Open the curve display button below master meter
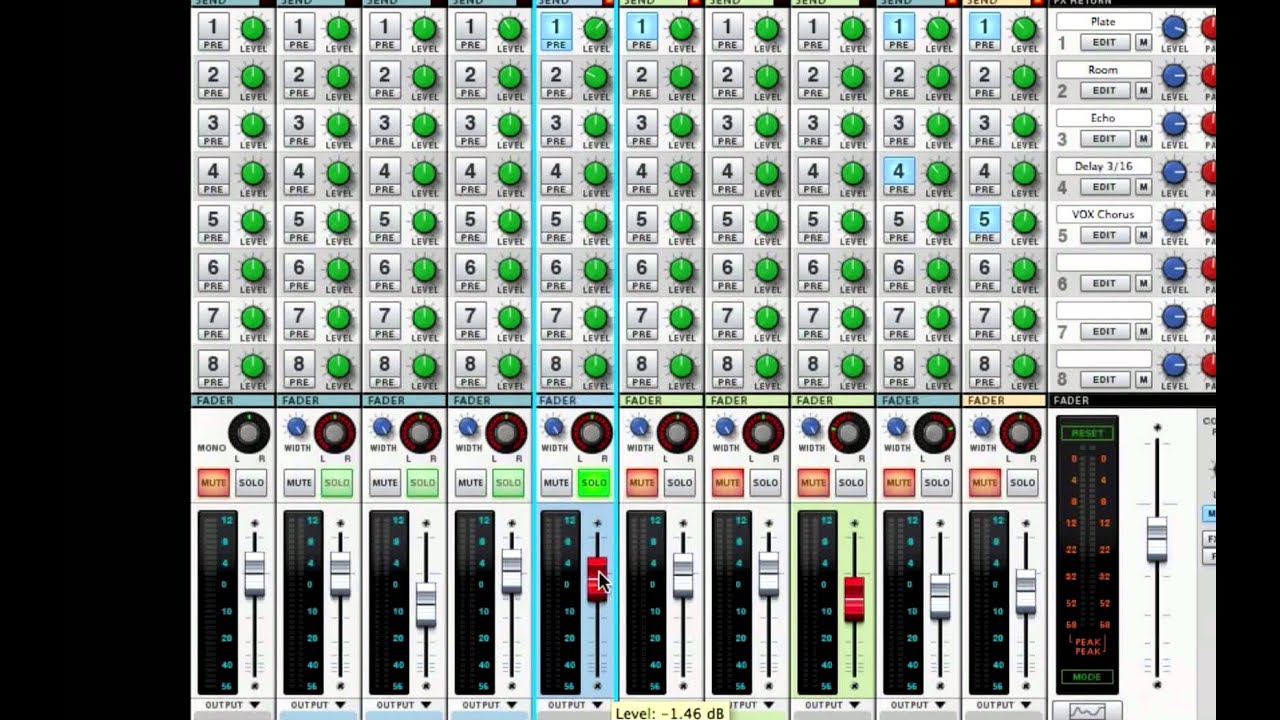The height and width of the screenshot is (720, 1280). tap(1087, 711)
